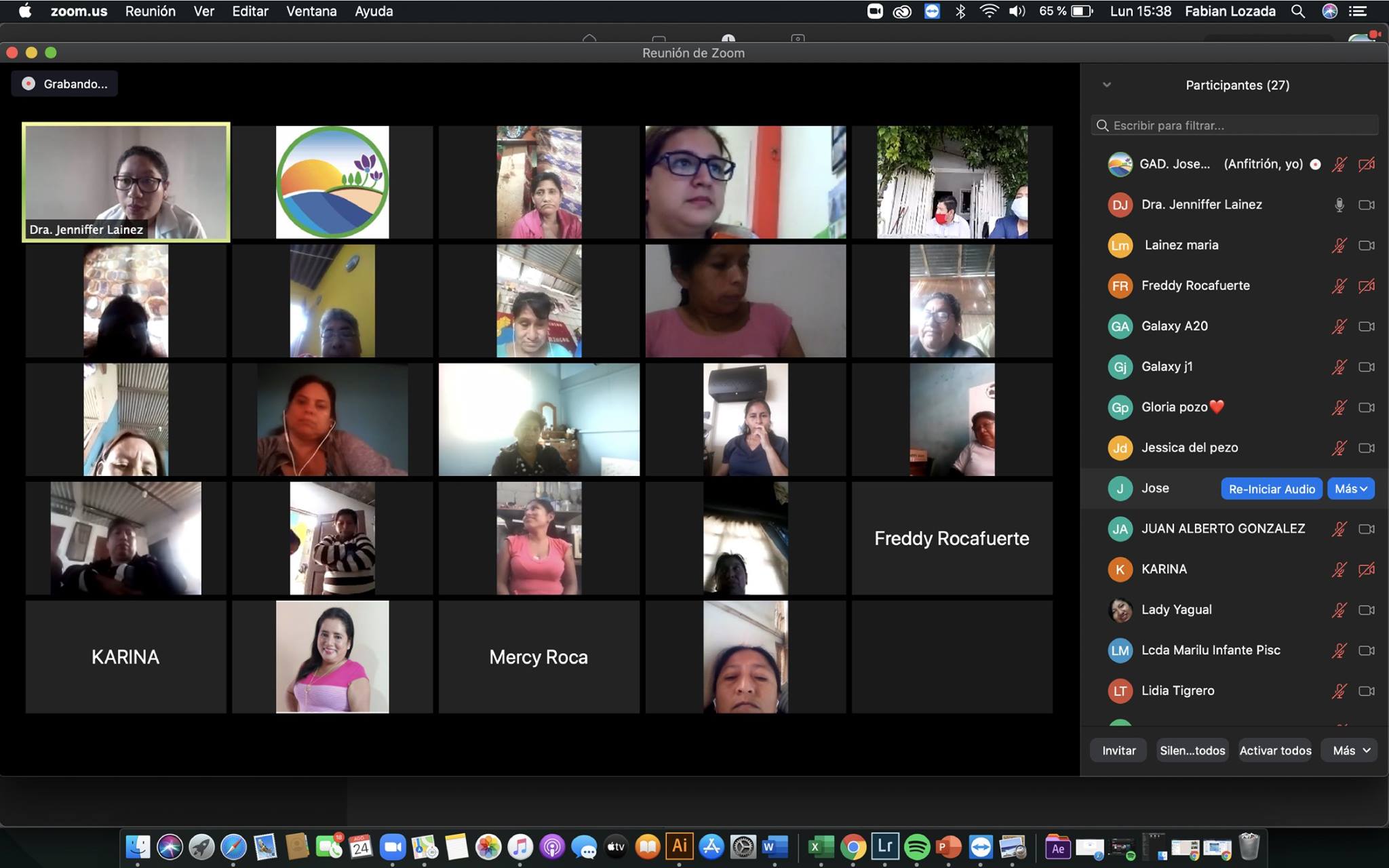Open the Más dropdown next to Jose
1389x868 pixels.
click(1350, 489)
